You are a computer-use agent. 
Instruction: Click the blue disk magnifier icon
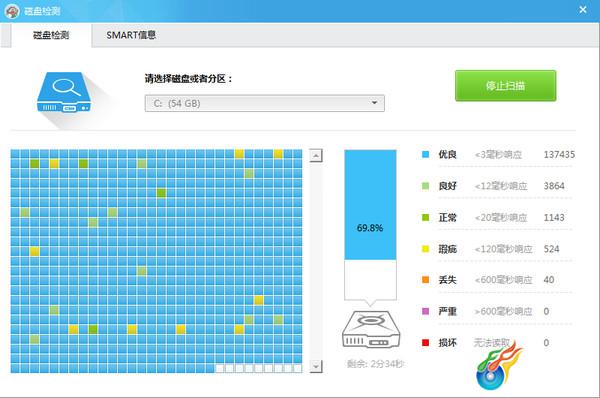coord(65,92)
